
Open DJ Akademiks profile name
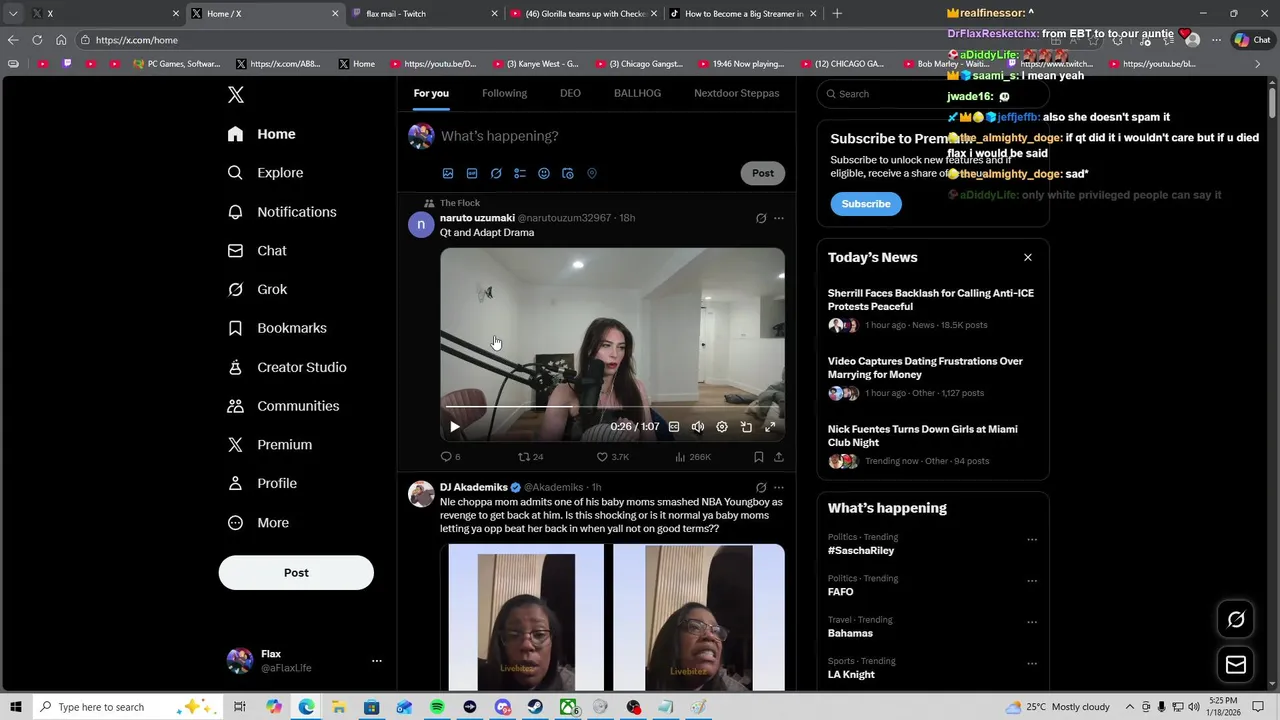pyautogui.click(x=474, y=488)
